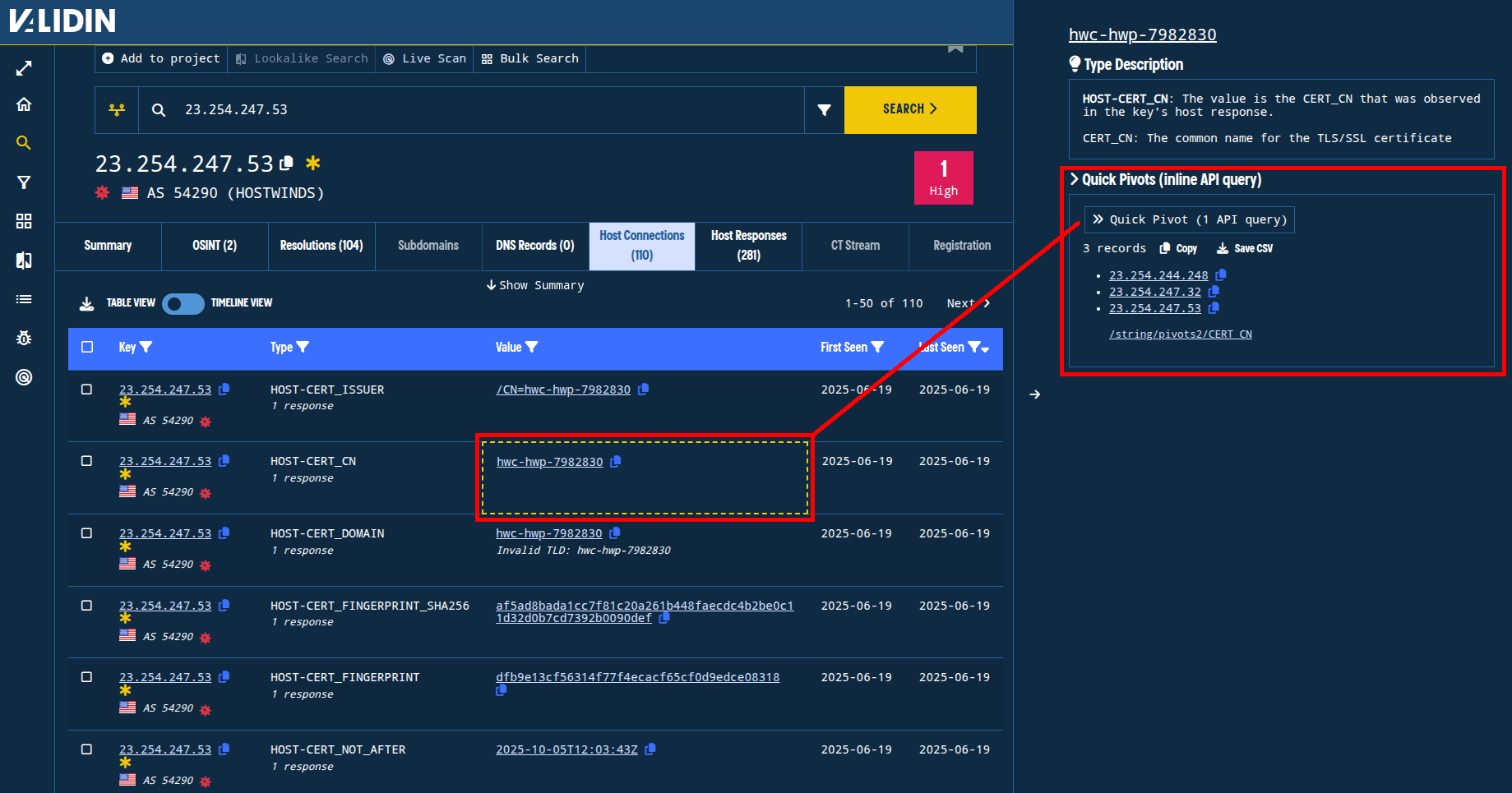
Task: Open the Home icon in sidebar
Action: pyautogui.click(x=24, y=104)
